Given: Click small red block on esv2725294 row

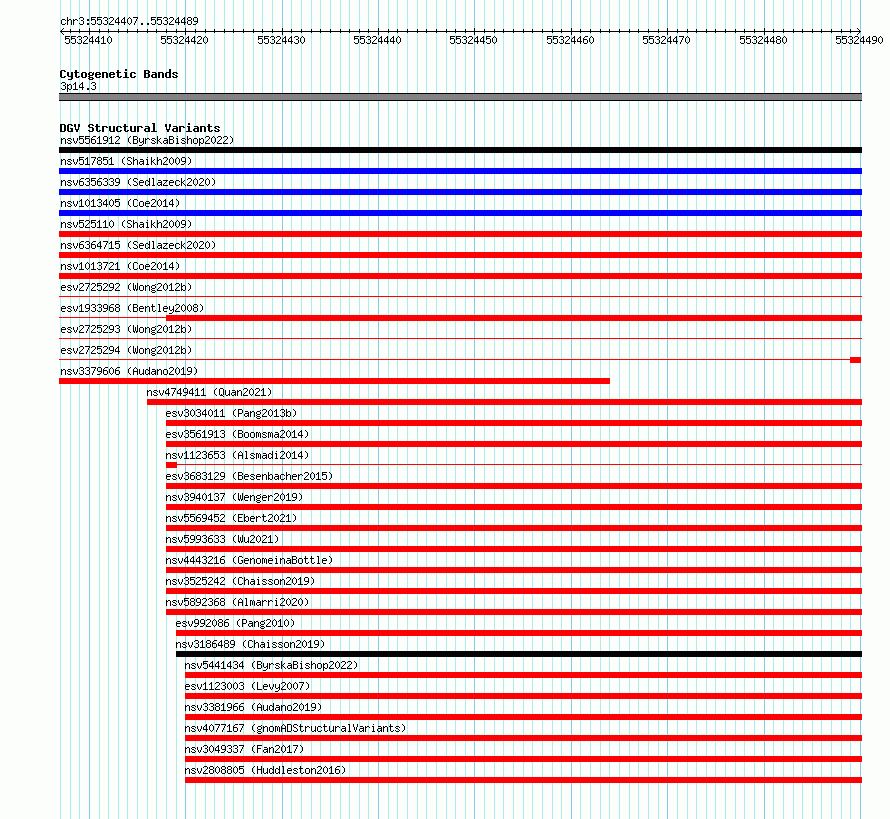Looking at the screenshot, I should 855,360.
